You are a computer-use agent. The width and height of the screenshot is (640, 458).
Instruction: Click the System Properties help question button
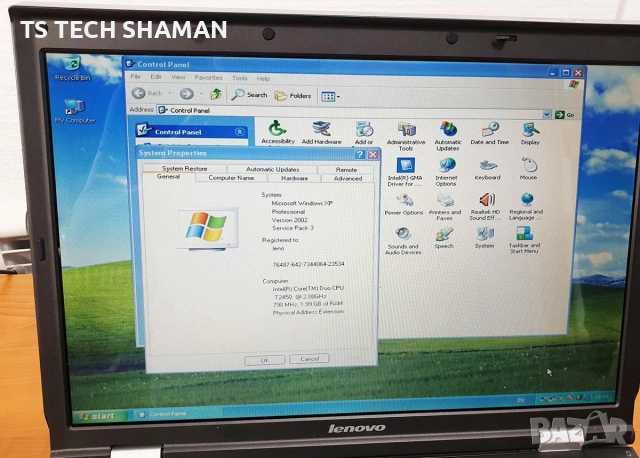coord(360,154)
